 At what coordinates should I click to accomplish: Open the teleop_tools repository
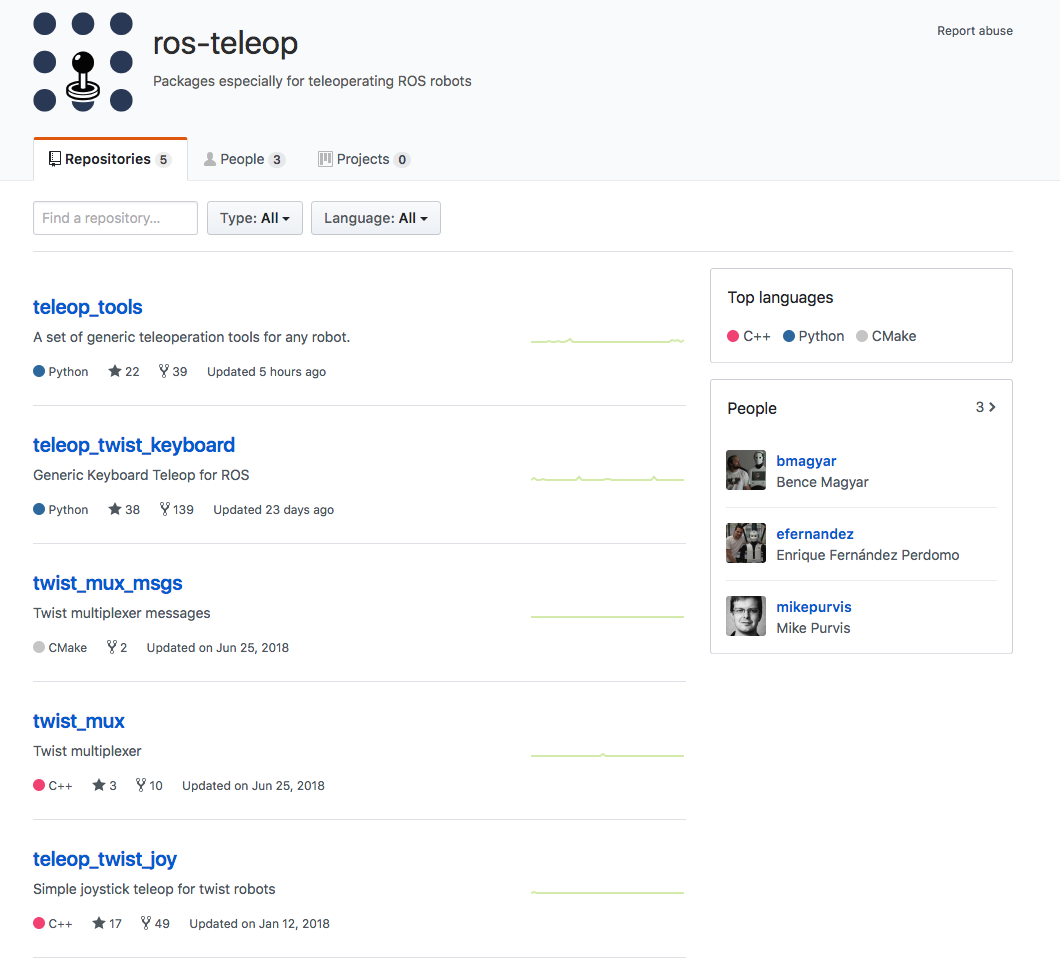tap(87, 307)
